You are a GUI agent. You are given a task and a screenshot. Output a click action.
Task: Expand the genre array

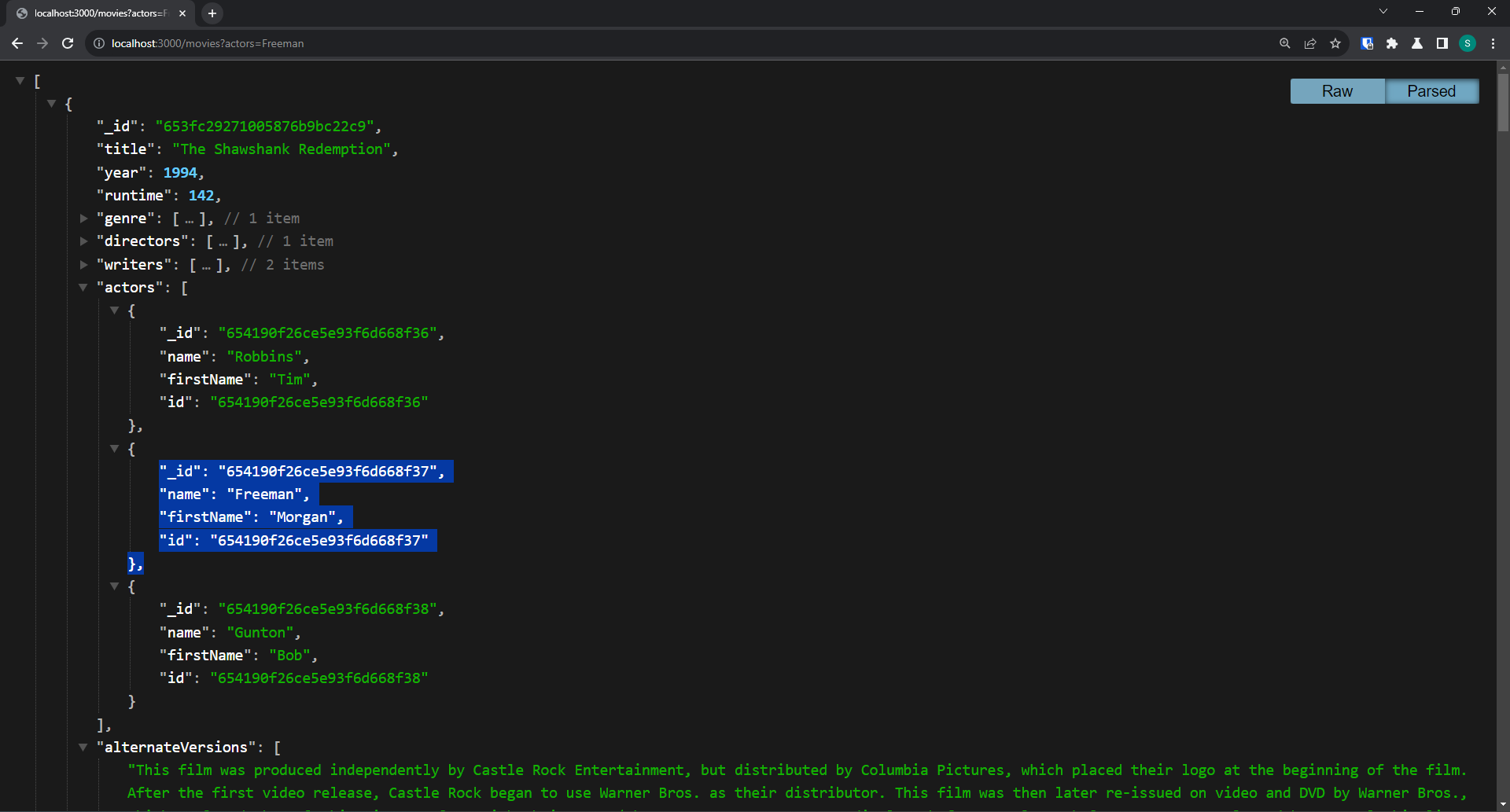point(83,219)
